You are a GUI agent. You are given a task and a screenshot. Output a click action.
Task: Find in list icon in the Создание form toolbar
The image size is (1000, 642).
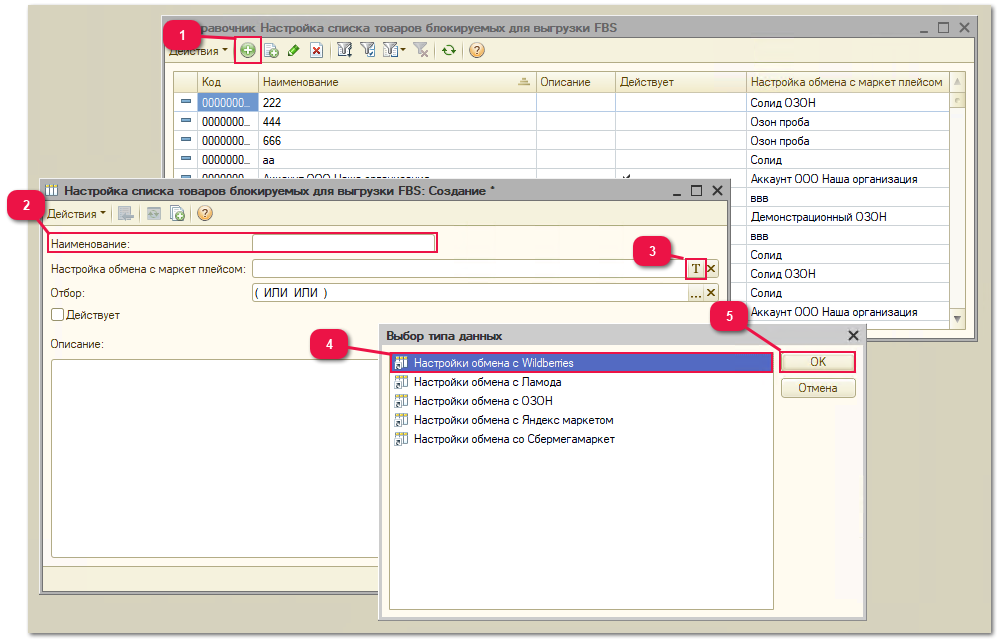tap(126, 214)
